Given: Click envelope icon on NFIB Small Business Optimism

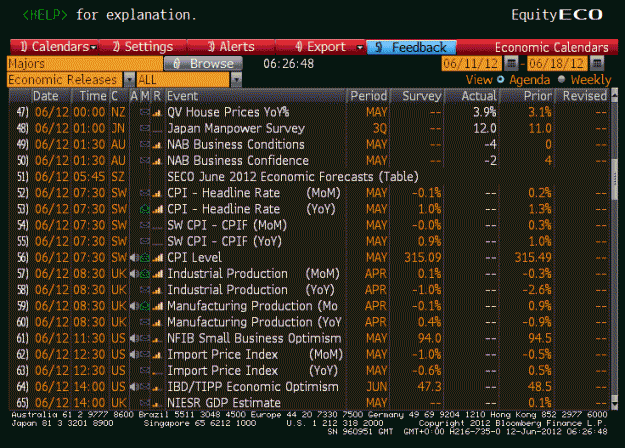Looking at the screenshot, I should pos(145,338).
